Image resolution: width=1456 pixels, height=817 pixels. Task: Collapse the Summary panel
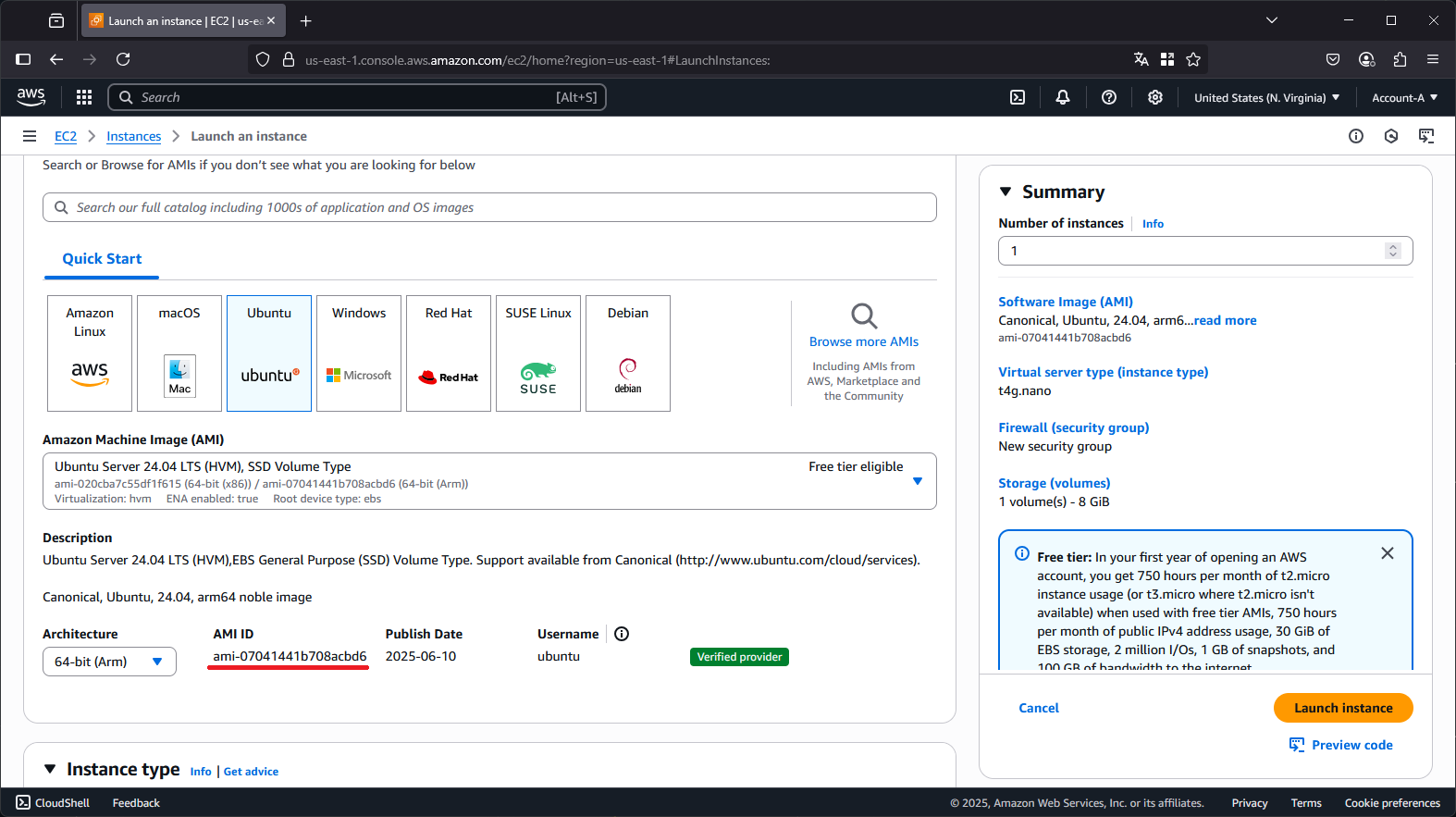coord(1006,192)
